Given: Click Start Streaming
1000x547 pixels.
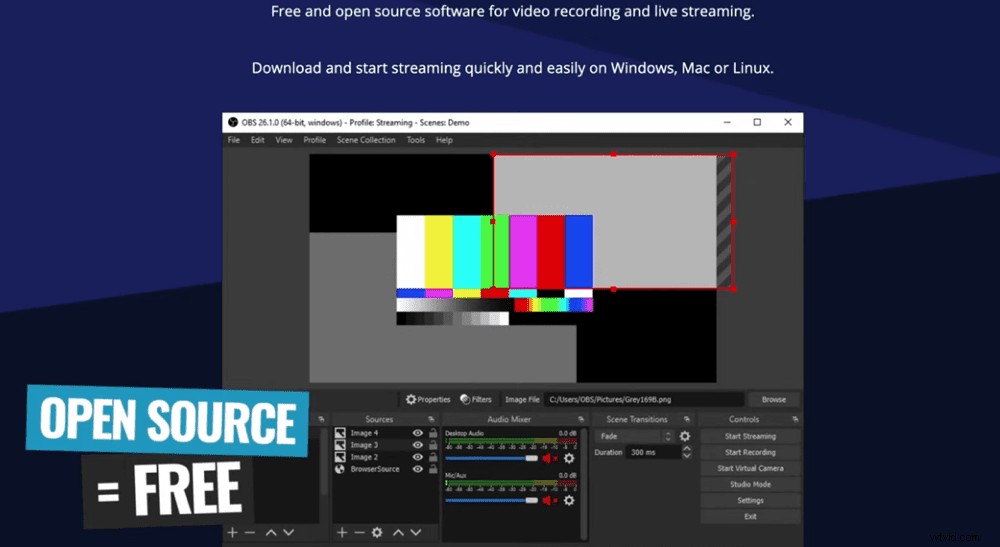Looking at the screenshot, I should [750, 437].
